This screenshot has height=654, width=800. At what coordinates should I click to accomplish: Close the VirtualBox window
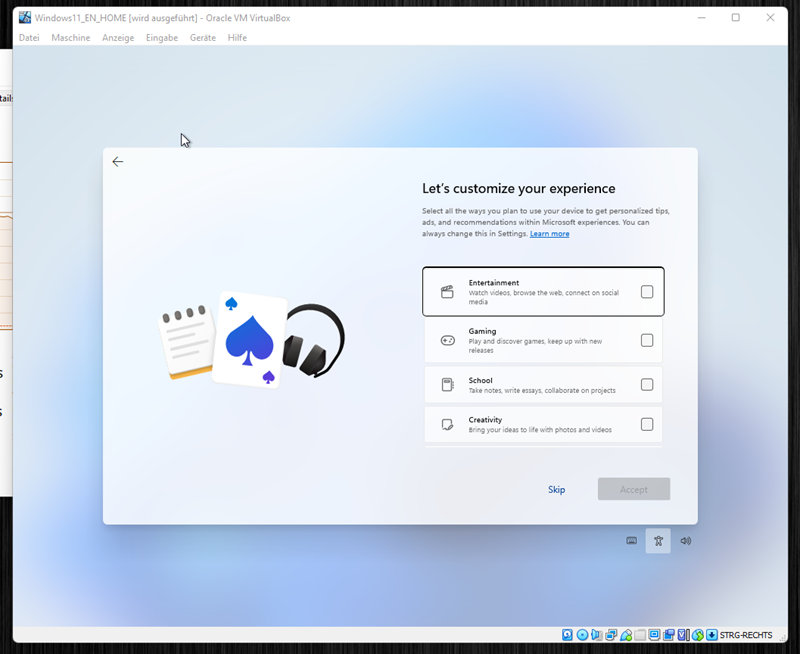[770, 18]
